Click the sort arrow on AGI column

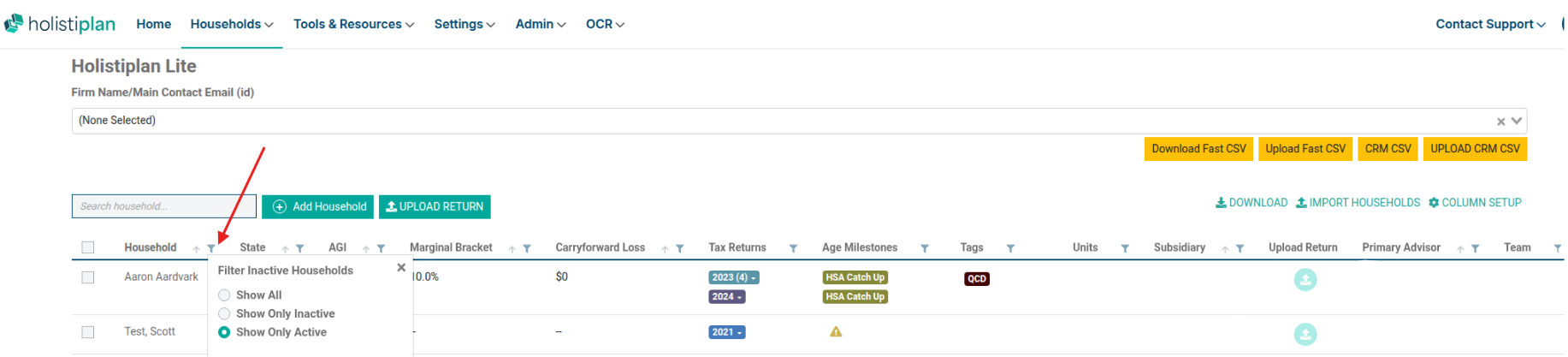(366, 249)
